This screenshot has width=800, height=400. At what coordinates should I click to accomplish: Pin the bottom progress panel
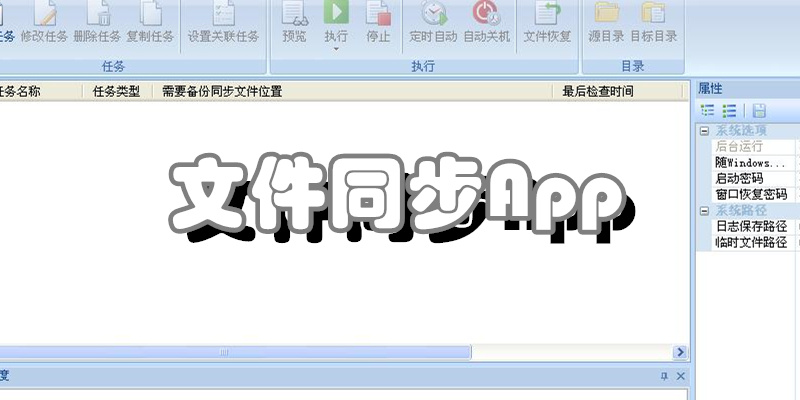[x=664, y=377]
